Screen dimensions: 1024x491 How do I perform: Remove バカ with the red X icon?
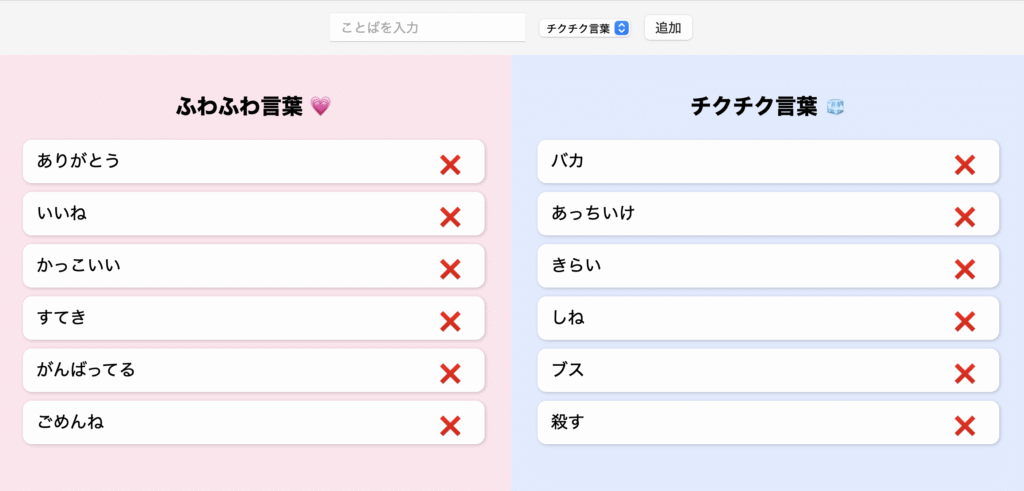(x=964, y=165)
